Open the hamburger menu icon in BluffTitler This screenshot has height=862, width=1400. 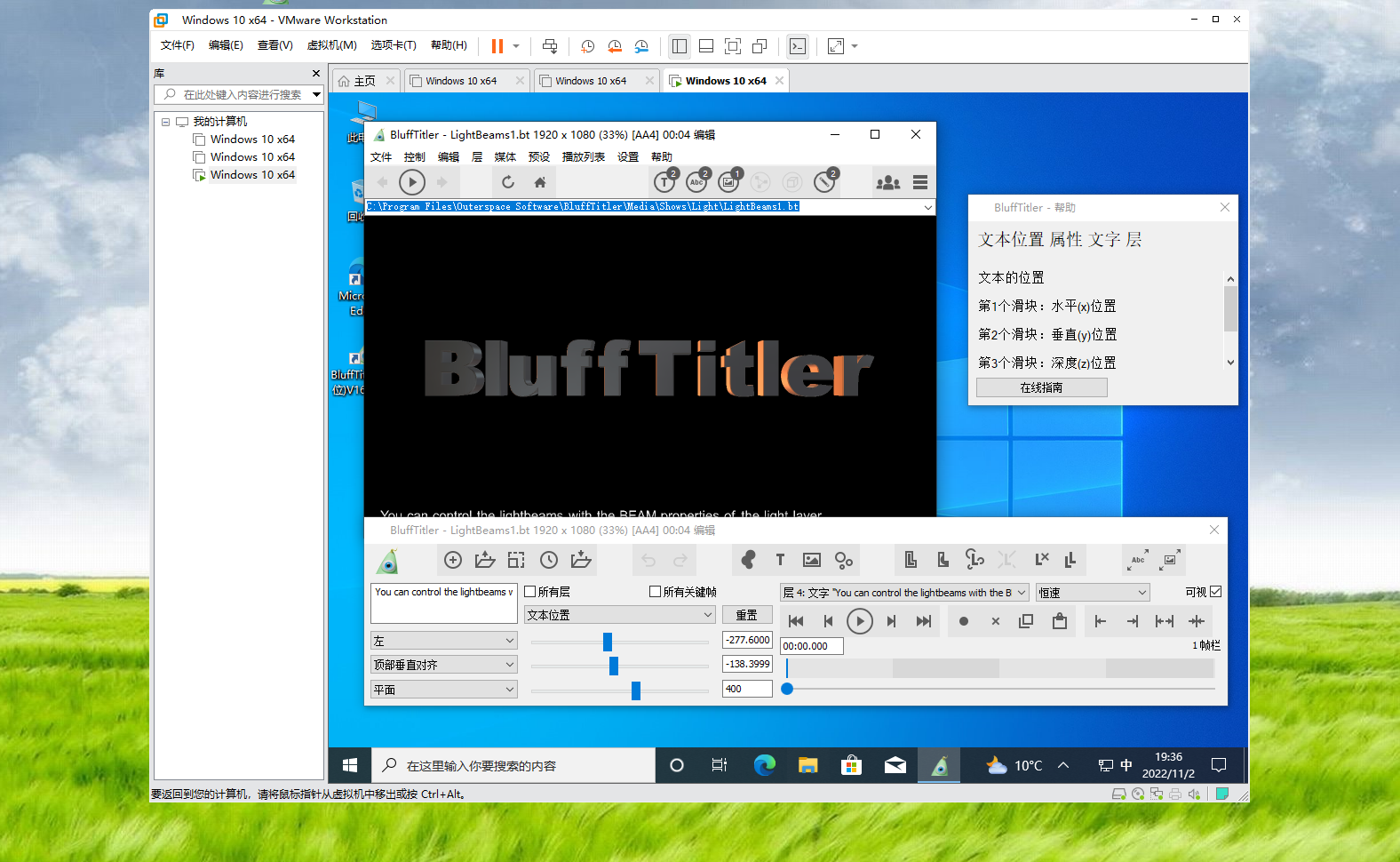pyautogui.click(x=920, y=182)
